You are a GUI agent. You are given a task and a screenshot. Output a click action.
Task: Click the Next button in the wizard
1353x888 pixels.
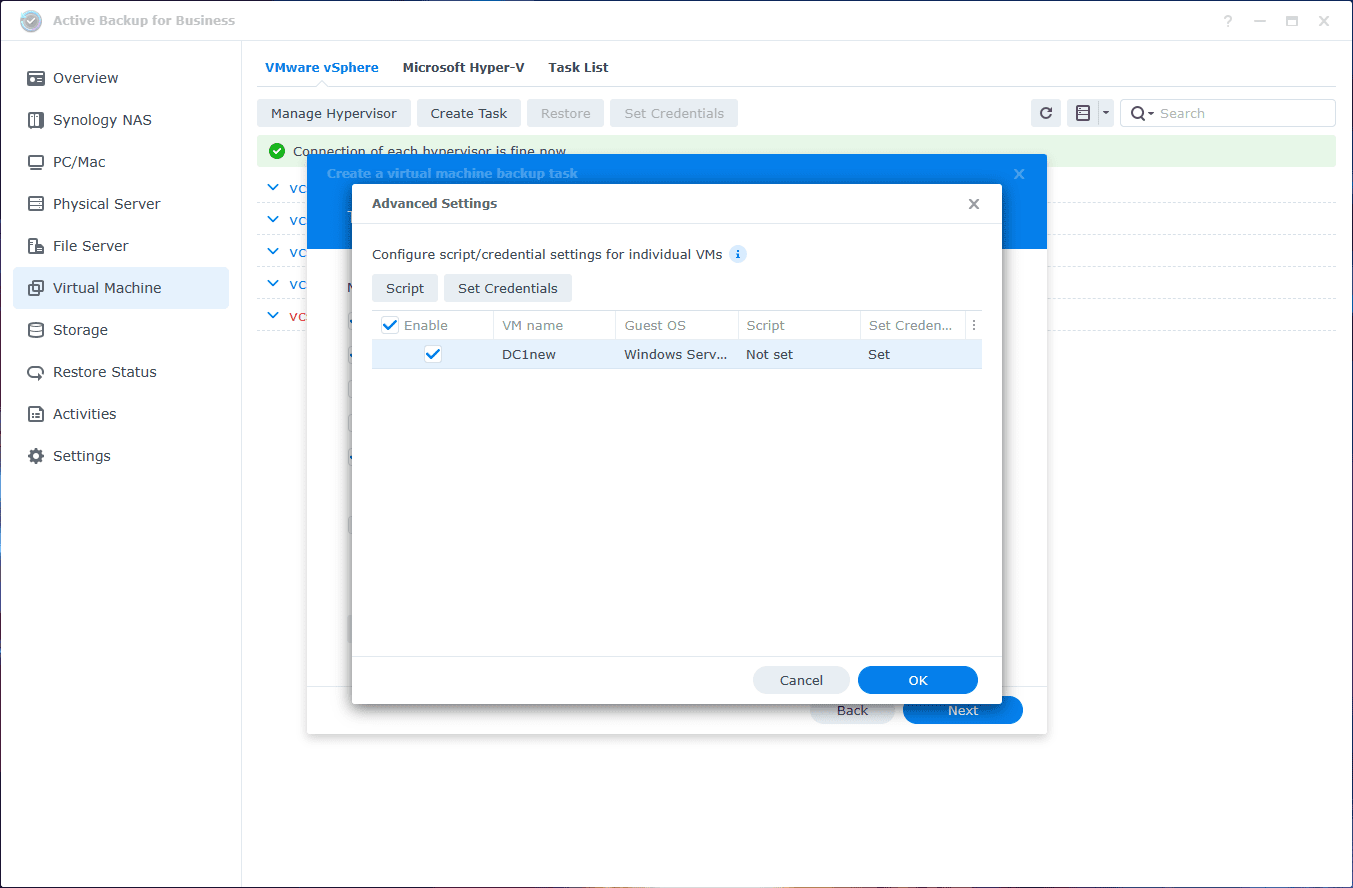(963, 711)
